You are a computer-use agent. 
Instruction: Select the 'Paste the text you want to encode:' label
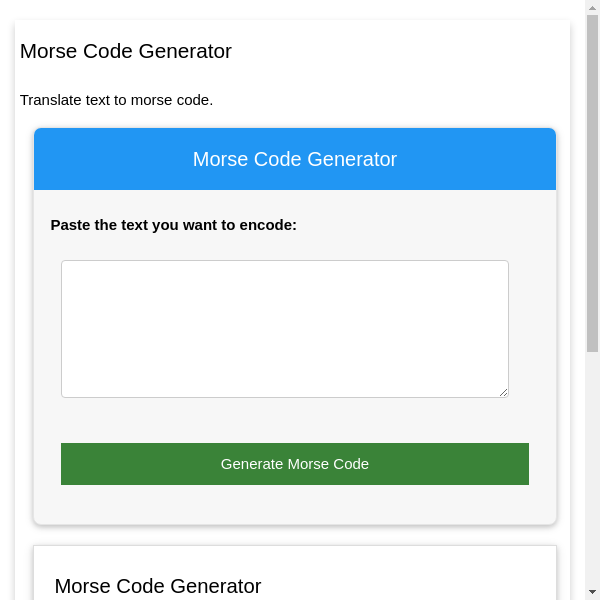pos(174,225)
